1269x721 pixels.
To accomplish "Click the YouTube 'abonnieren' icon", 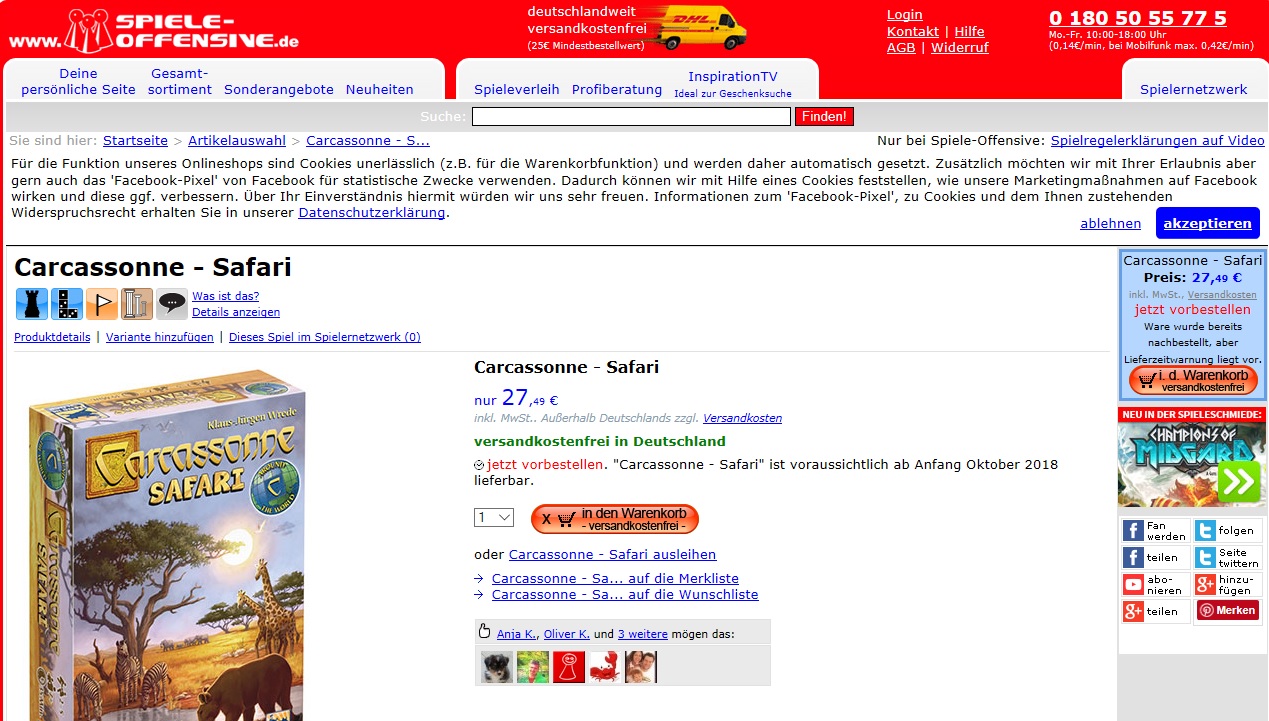I will [x=1133, y=585].
